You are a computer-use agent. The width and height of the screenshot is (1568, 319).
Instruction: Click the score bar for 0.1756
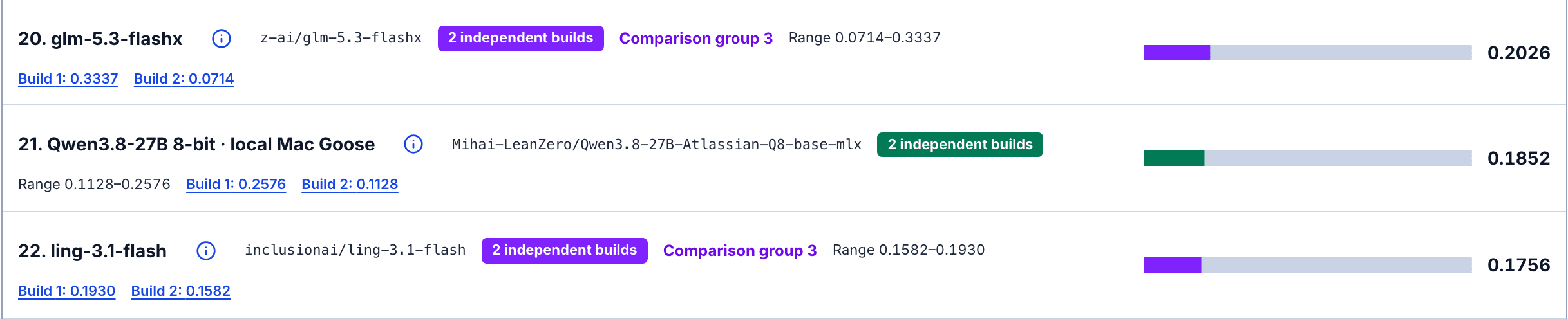pyautogui.click(x=1308, y=265)
